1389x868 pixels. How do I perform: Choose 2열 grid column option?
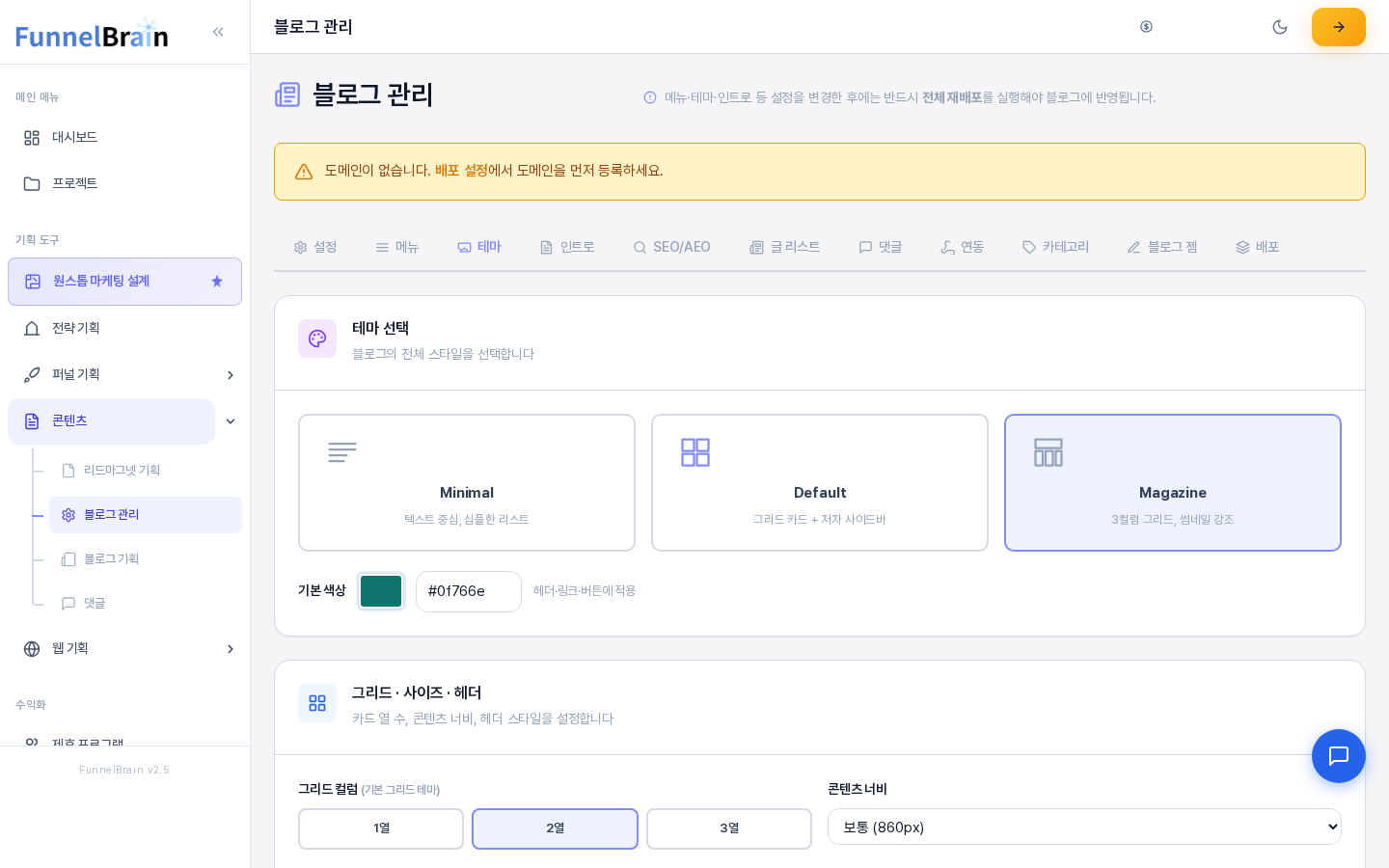[x=555, y=828]
